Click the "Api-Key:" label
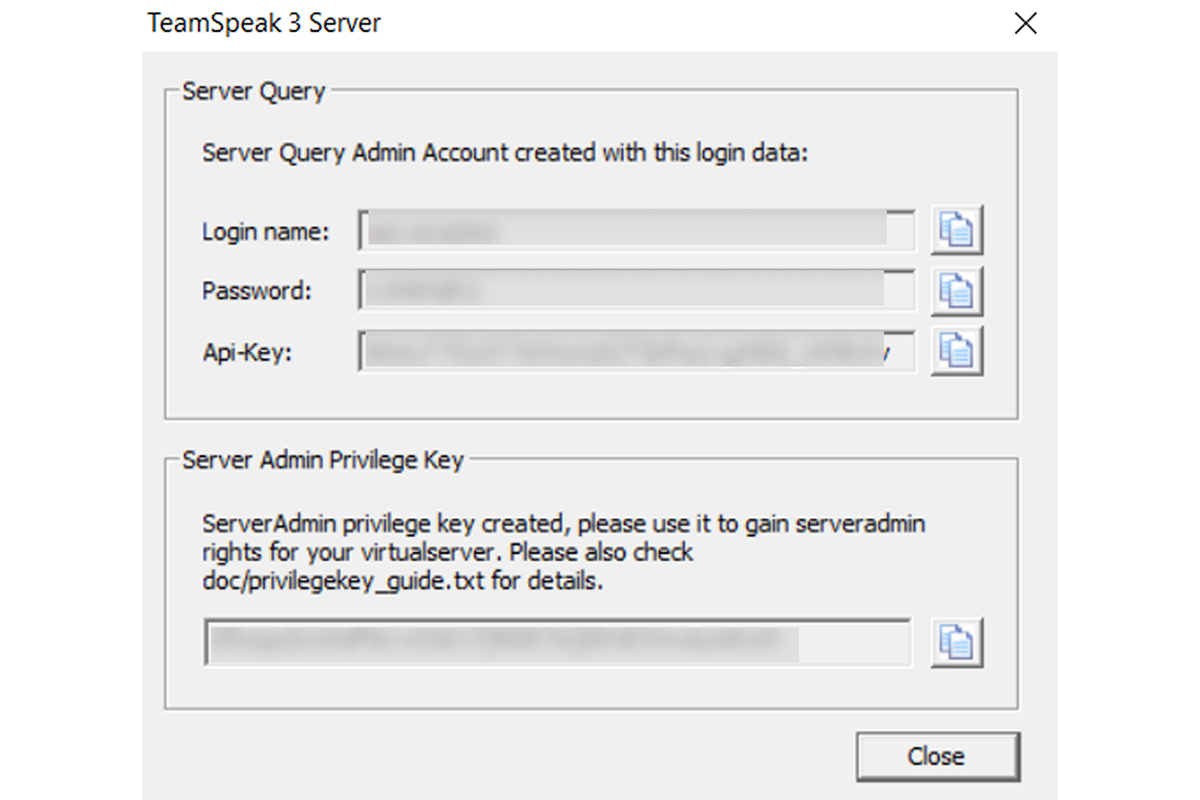Screen dimensions: 1200x800 247,351
